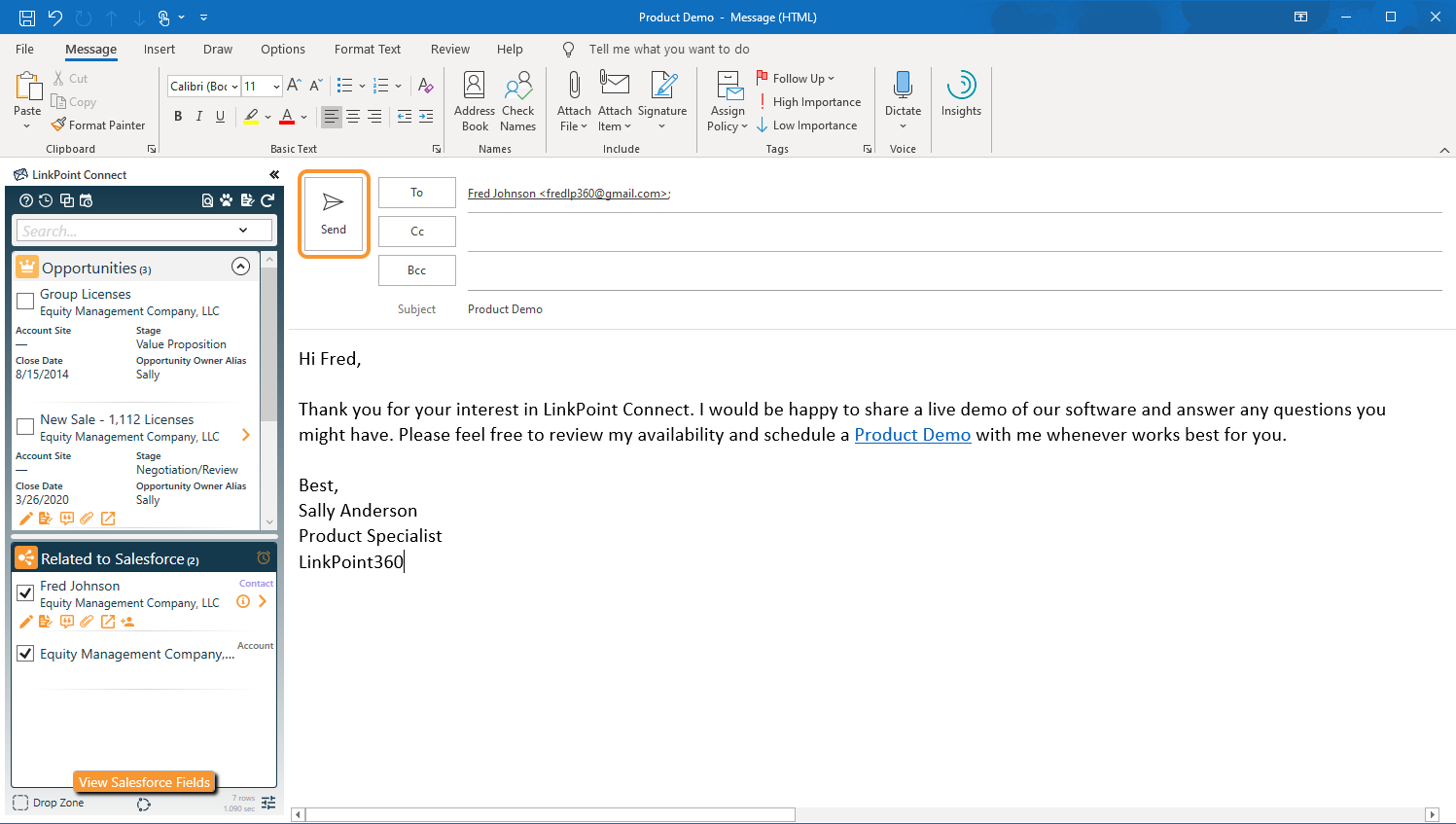Viewport: 1456px width, 824px height.
Task: Click the Bcc button
Action: click(x=417, y=270)
